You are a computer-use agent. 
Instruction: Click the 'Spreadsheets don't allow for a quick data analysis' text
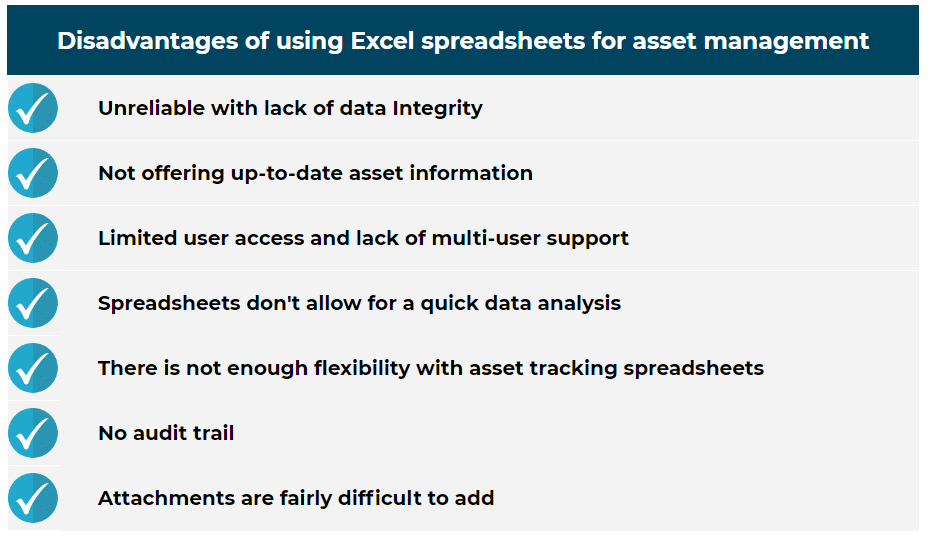pyautogui.click(x=359, y=303)
